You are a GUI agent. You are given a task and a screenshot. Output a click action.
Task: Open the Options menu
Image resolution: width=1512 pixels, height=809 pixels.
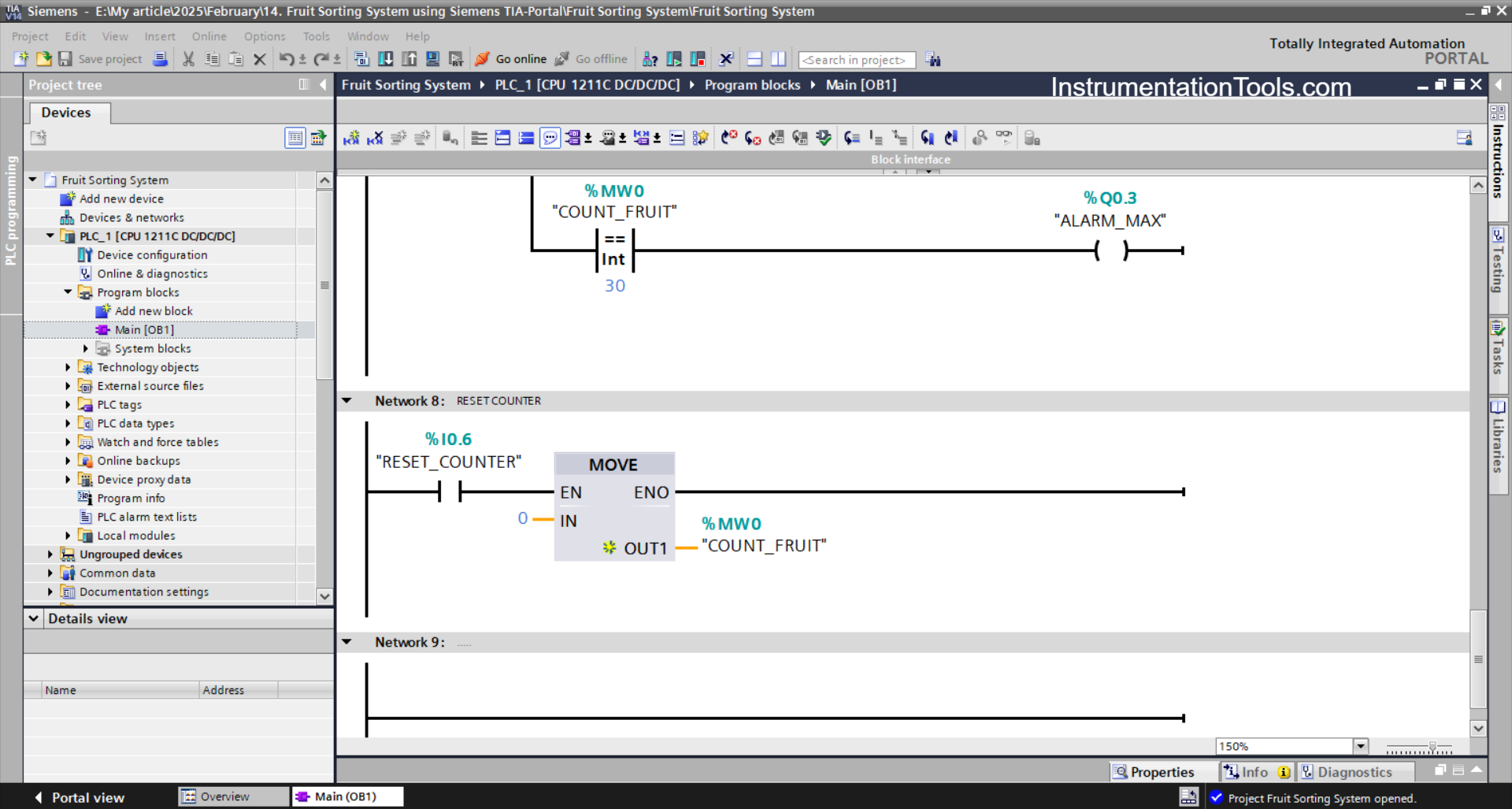pyautogui.click(x=265, y=36)
